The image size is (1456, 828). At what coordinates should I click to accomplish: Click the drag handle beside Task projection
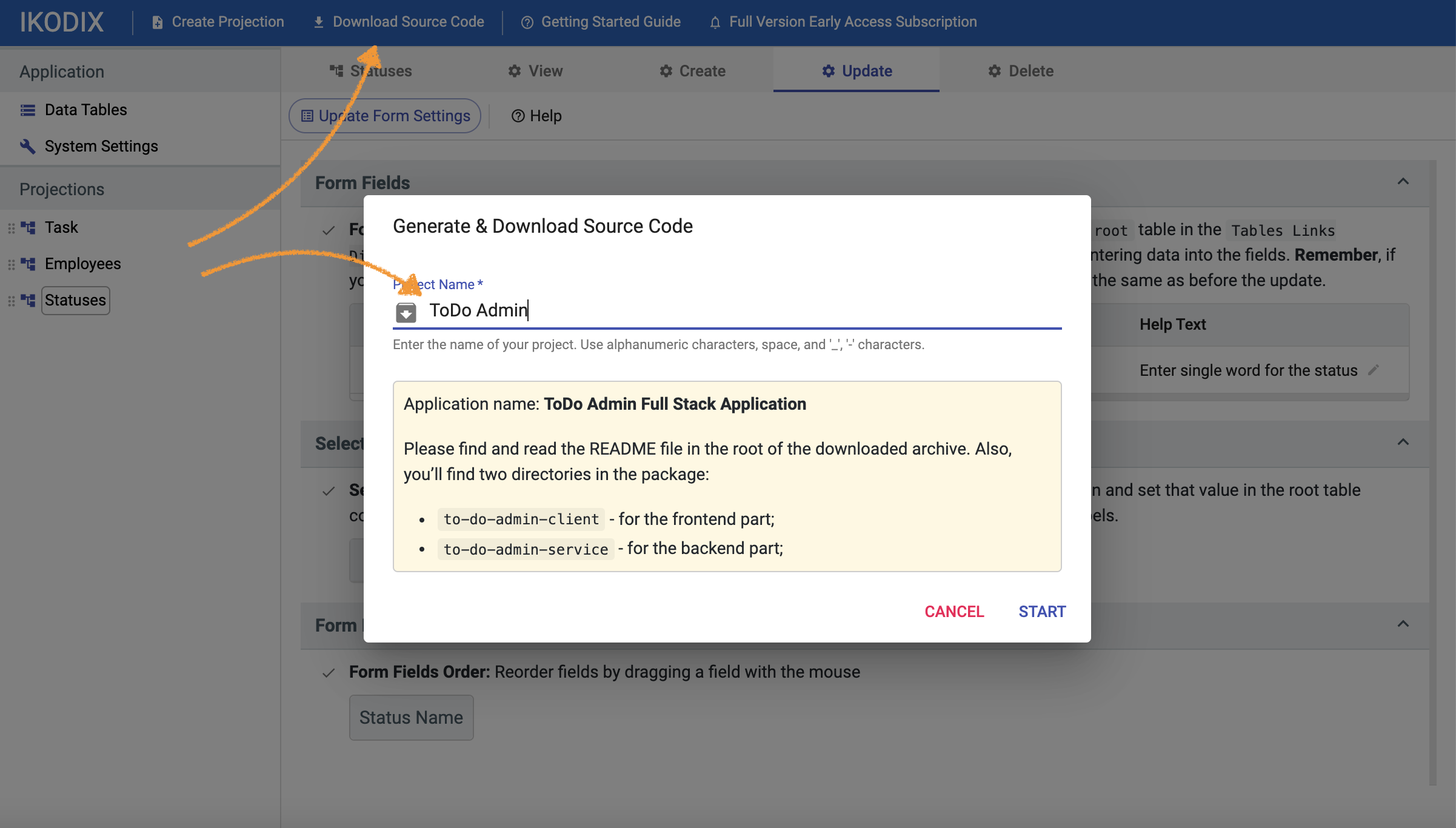coord(12,228)
